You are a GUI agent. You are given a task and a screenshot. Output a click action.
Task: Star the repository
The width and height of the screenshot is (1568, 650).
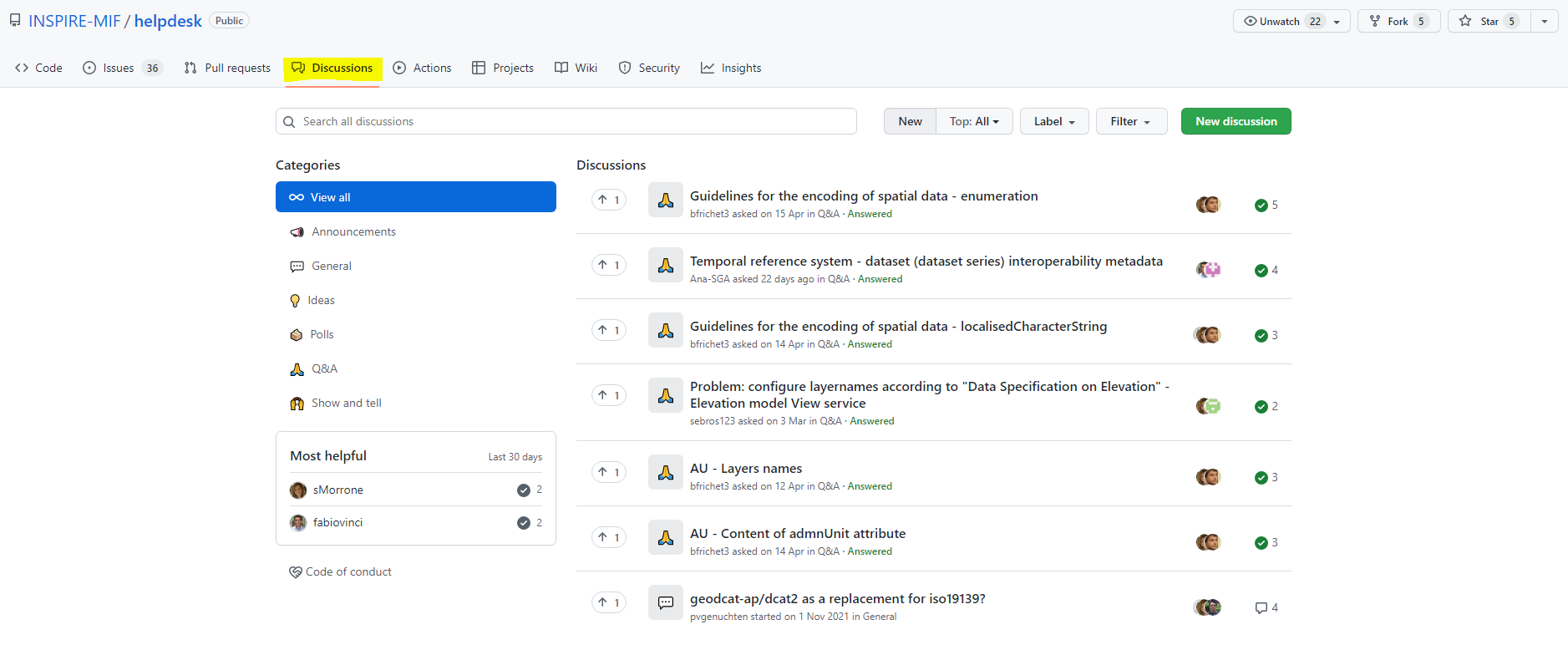click(x=1489, y=21)
